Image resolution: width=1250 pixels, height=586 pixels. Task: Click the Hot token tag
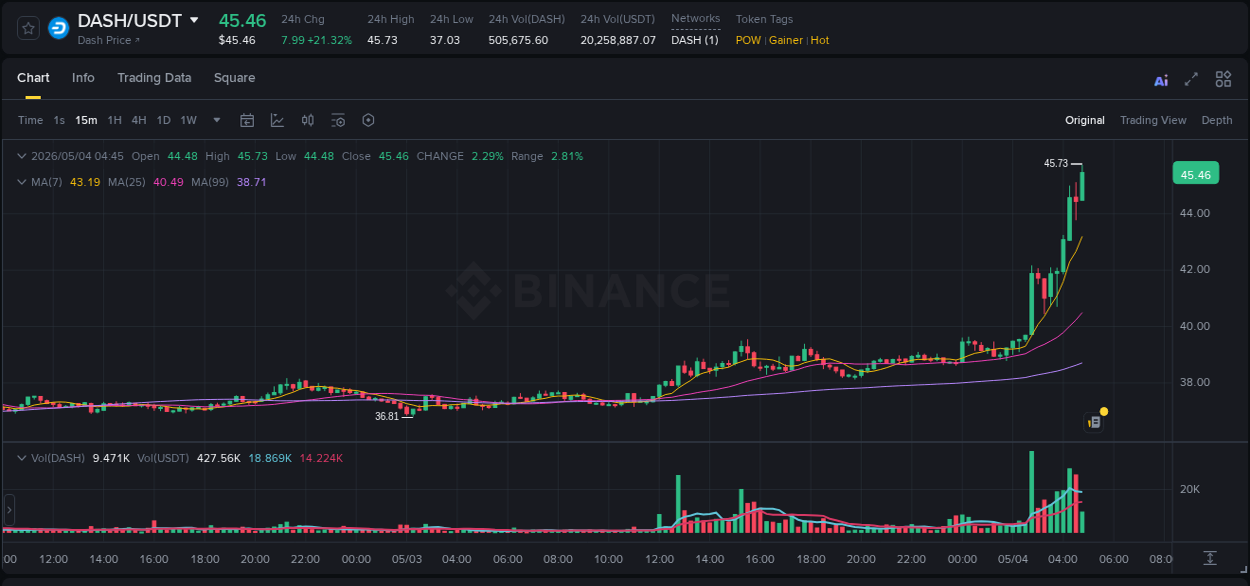tap(820, 40)
